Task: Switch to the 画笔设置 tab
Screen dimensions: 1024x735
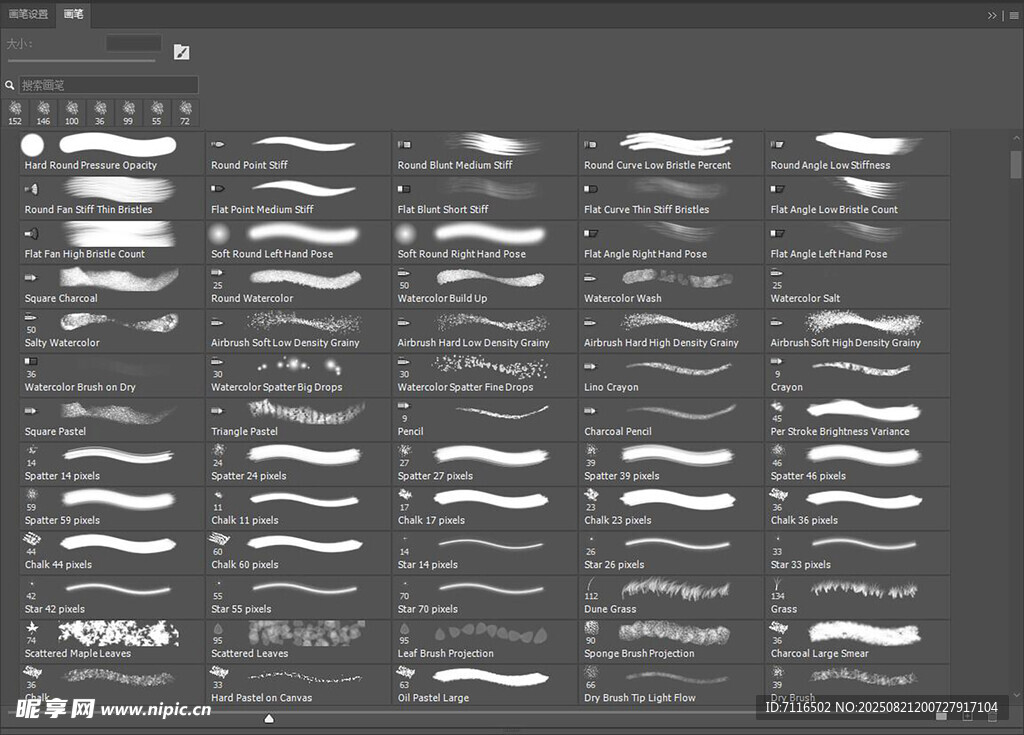Action: [28, 15]
